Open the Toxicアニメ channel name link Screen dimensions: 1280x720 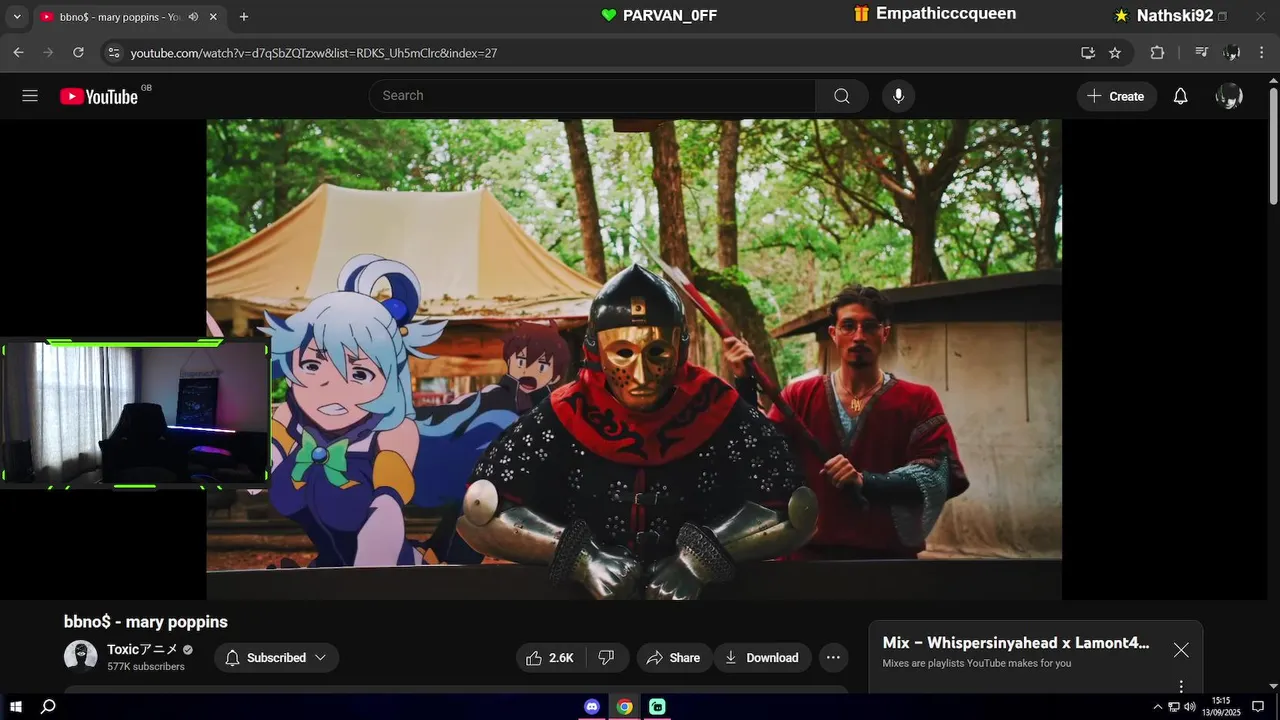(143, 649)
